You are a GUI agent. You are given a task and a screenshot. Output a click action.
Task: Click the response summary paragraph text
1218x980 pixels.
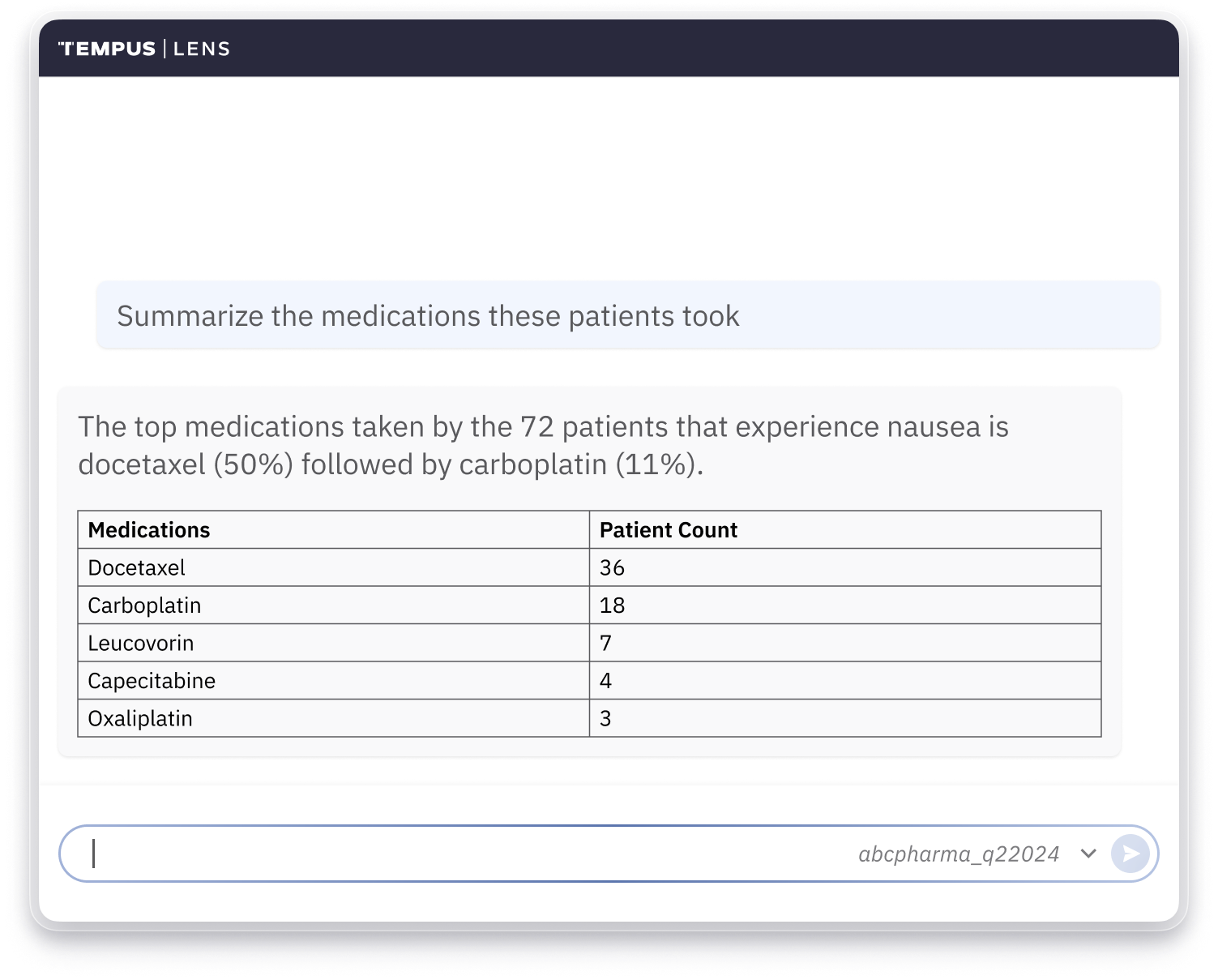click(x=543, y=445)
